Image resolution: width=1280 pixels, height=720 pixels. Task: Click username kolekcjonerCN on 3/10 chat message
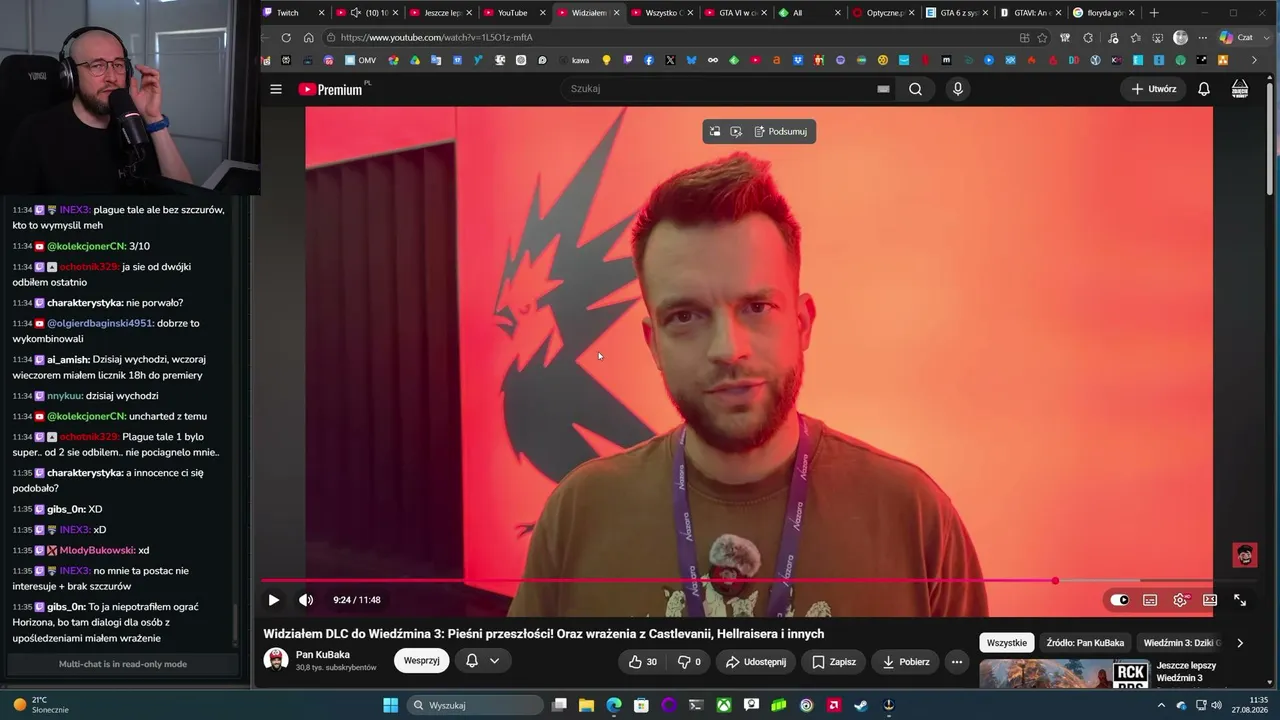pyautogui.click(x=86, y=246)
